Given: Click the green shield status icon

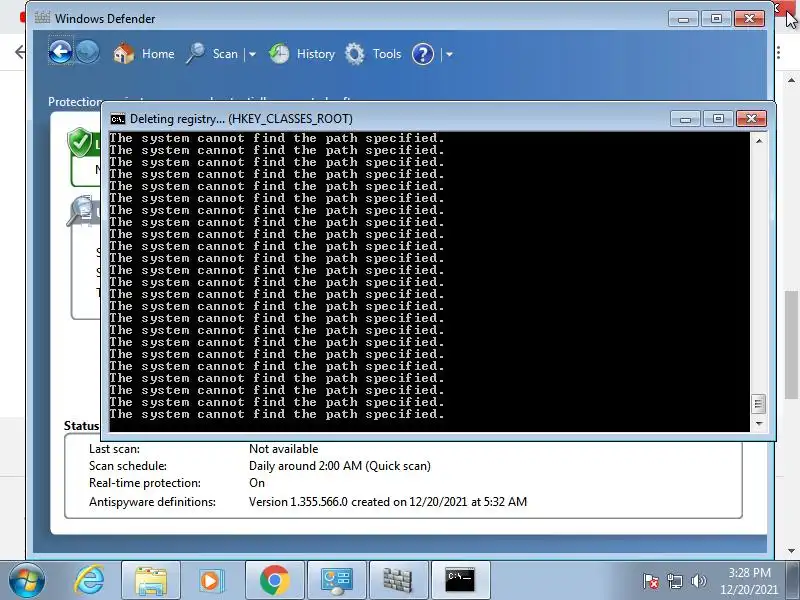Looking at the screenshot, I should (80, 142).
